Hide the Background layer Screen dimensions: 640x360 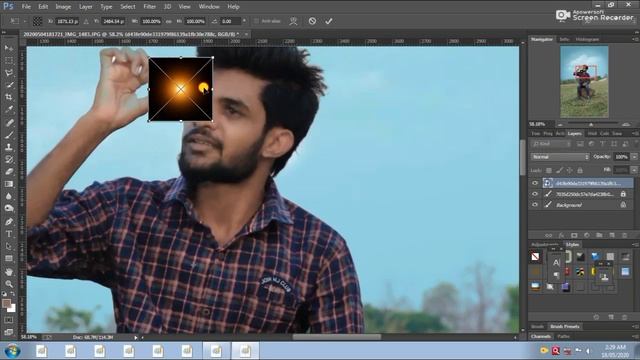pos(535,204)
